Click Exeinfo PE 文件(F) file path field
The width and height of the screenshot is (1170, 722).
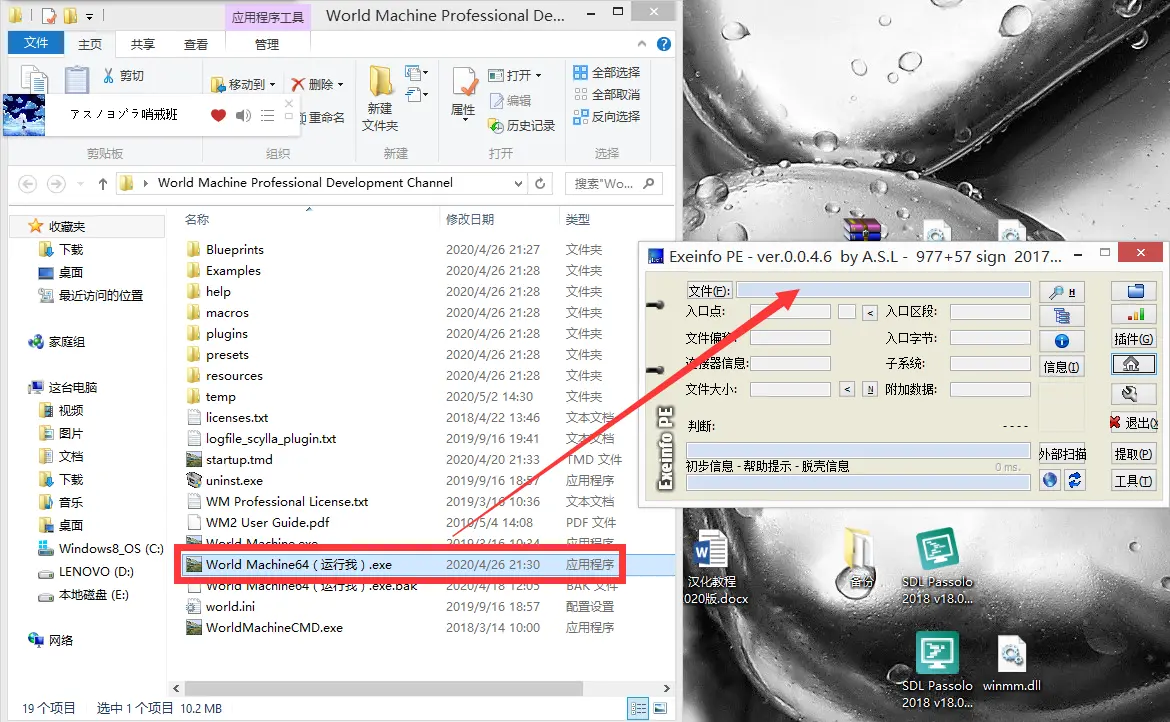883,290
